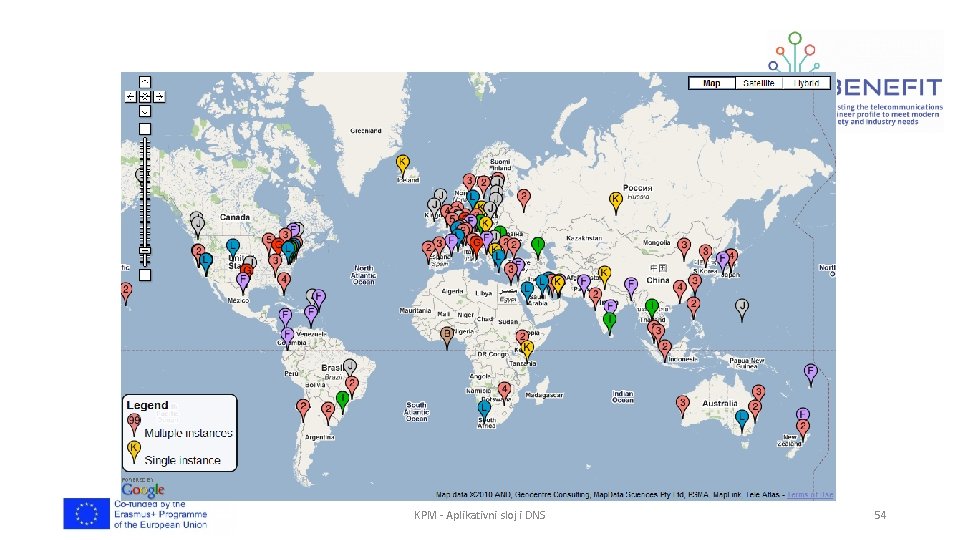Select the red 3 marker in western Australia
The width and height of the screenshot is (960, 540).
pyautogui.click(x=683, y=407)
